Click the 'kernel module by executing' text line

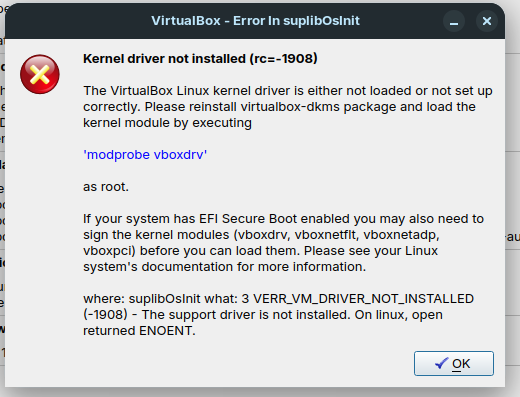(x=167, y=123)
